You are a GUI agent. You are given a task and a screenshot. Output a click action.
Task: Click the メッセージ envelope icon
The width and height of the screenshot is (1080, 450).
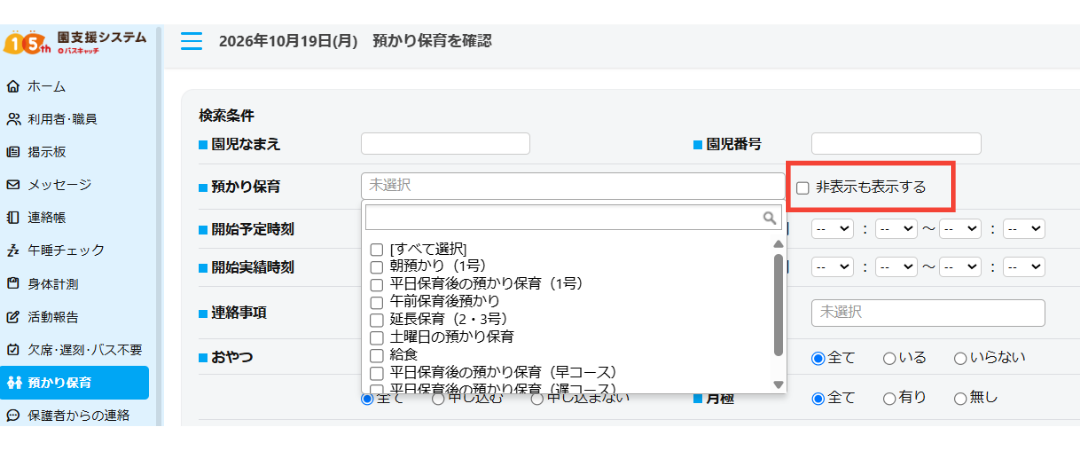point(12,185)
